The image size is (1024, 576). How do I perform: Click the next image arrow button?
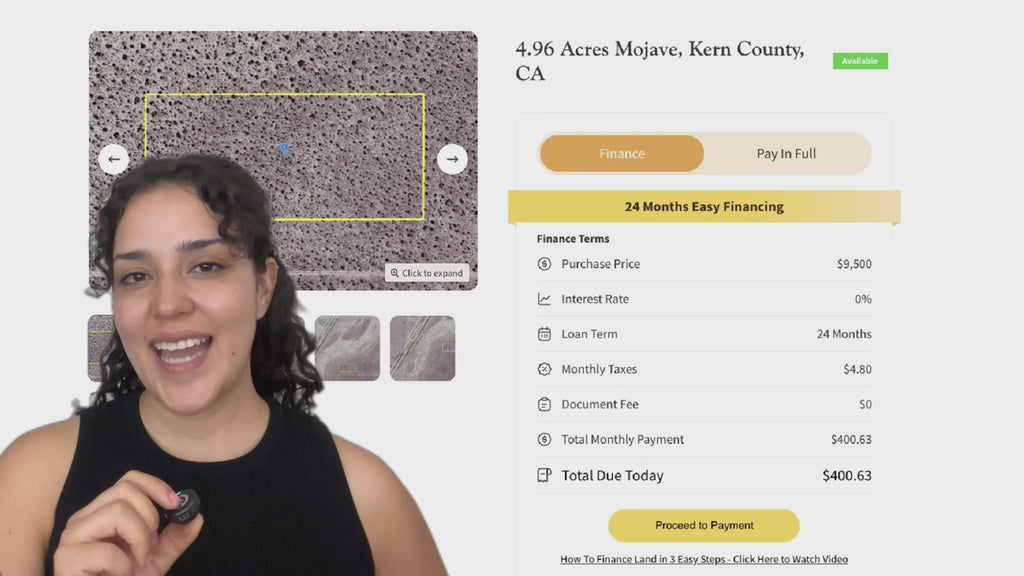[452, 159]
